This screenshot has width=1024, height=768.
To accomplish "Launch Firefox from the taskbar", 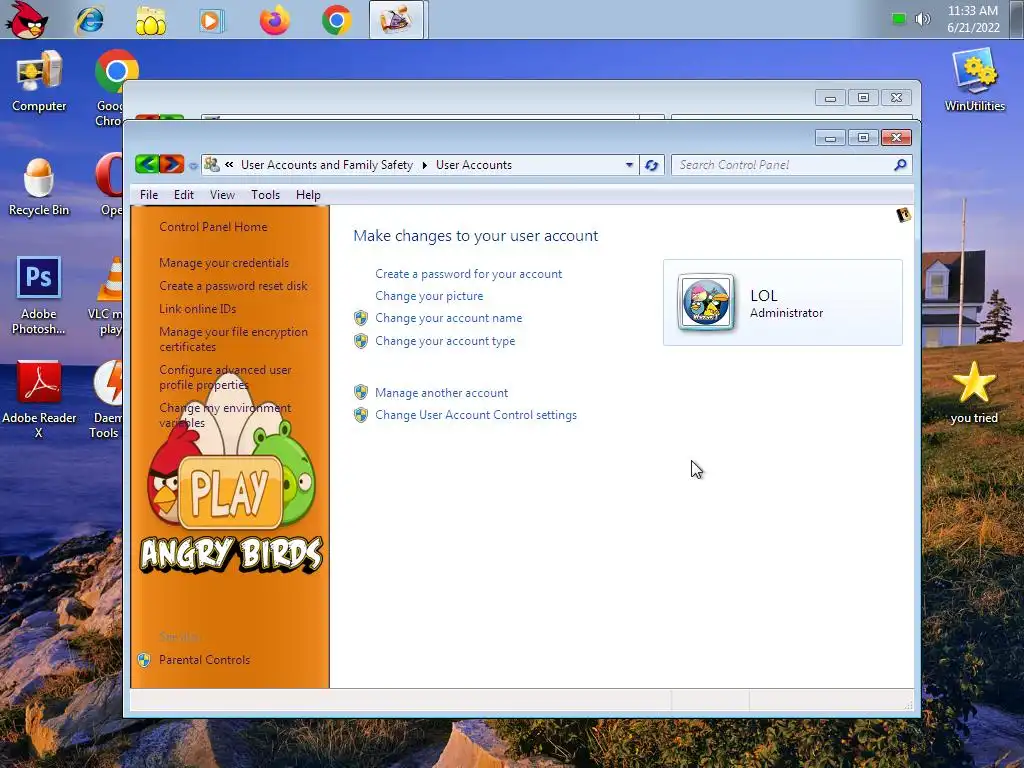I will (x=274, y=20).
